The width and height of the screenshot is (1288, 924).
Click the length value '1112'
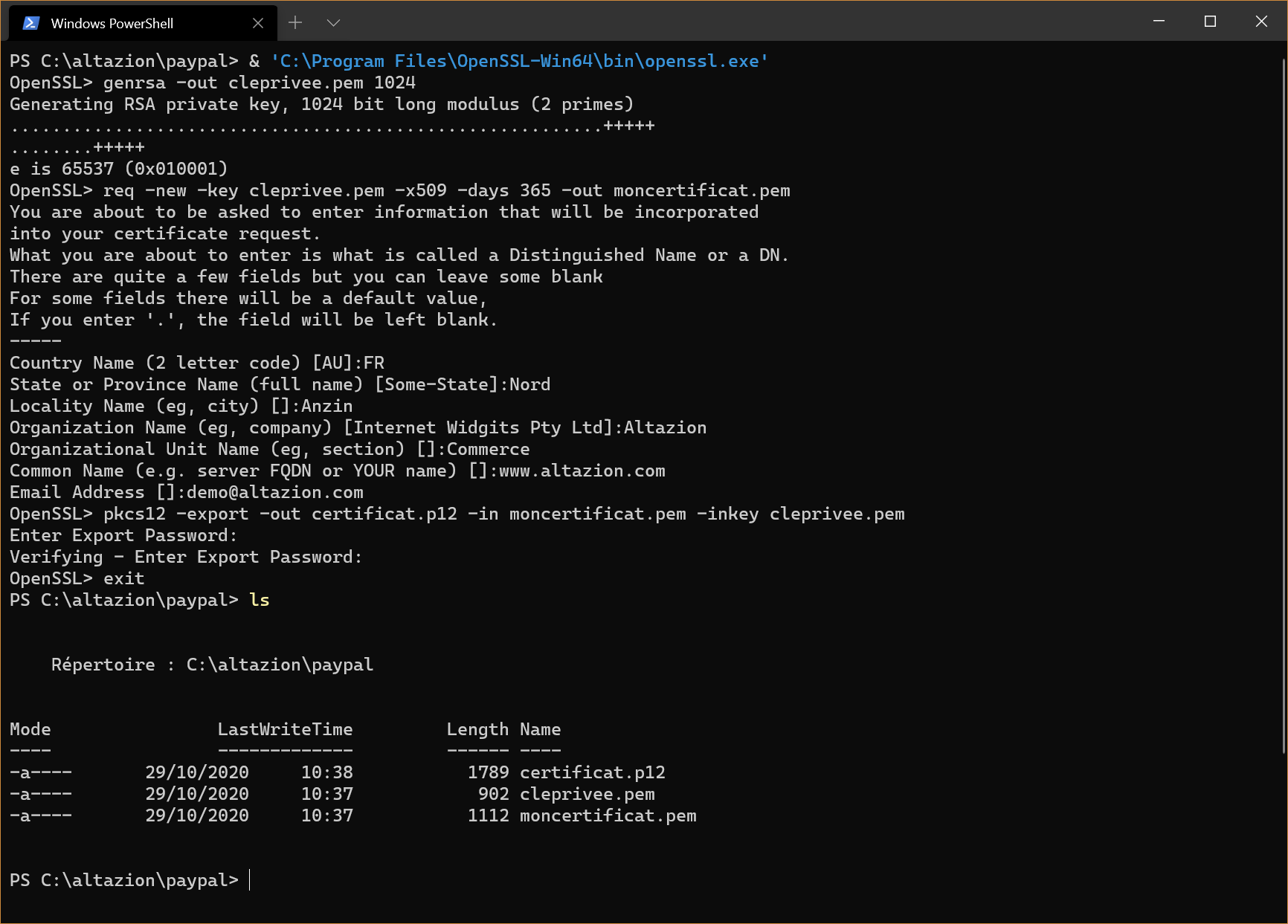489,815
